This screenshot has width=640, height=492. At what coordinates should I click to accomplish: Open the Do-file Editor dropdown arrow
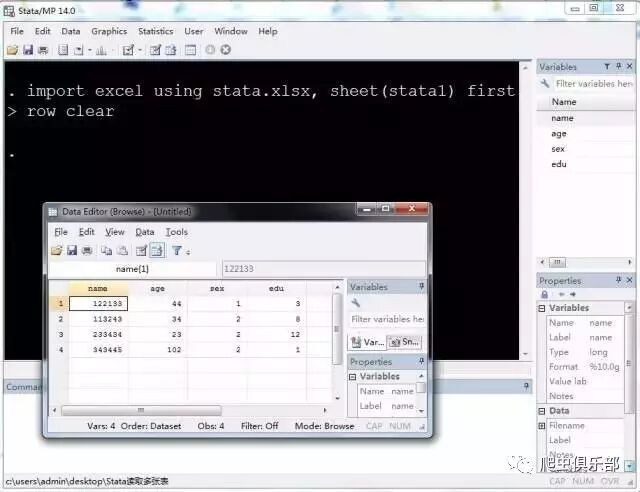pos(140,50)
